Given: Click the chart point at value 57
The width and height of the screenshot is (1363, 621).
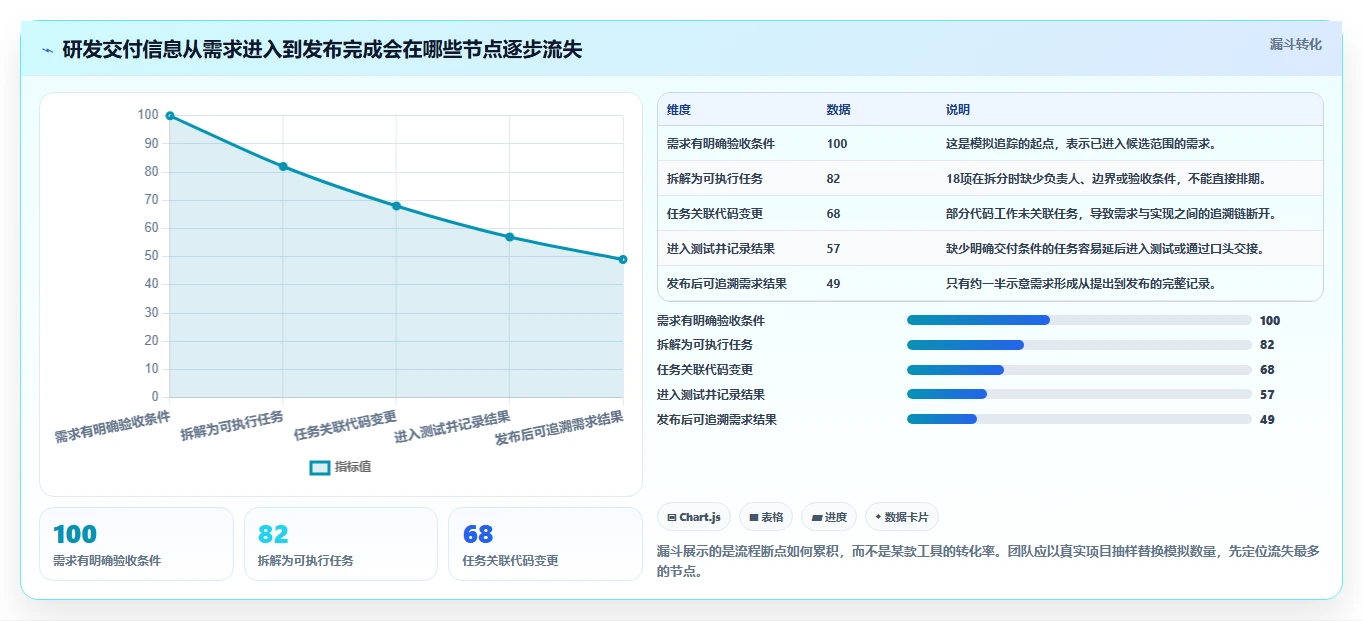Looking at the screenshot, I should click(x=510, y=237).
